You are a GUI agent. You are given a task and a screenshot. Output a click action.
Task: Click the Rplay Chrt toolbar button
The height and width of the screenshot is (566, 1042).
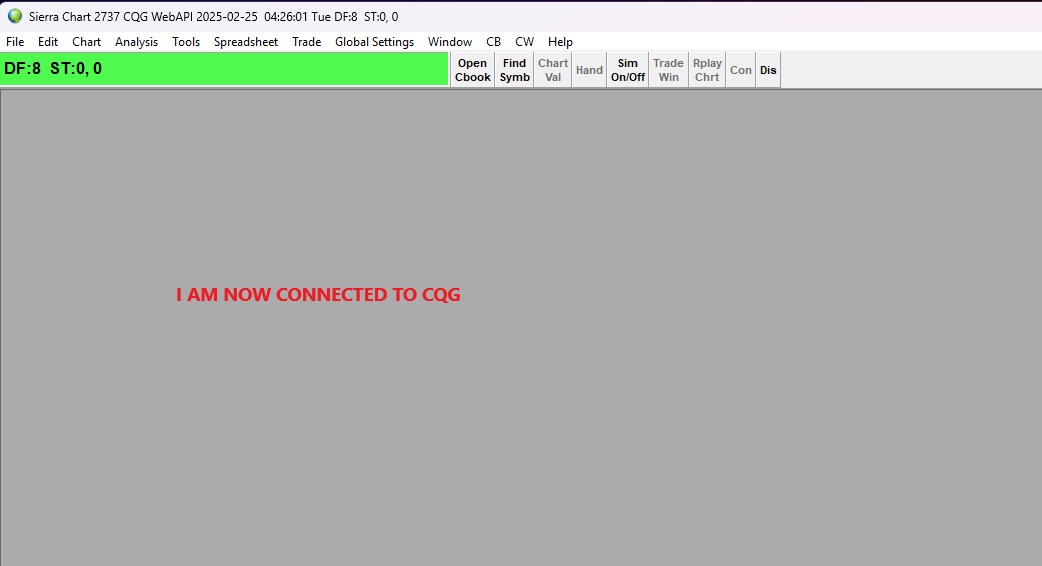[x=707, y=70]
